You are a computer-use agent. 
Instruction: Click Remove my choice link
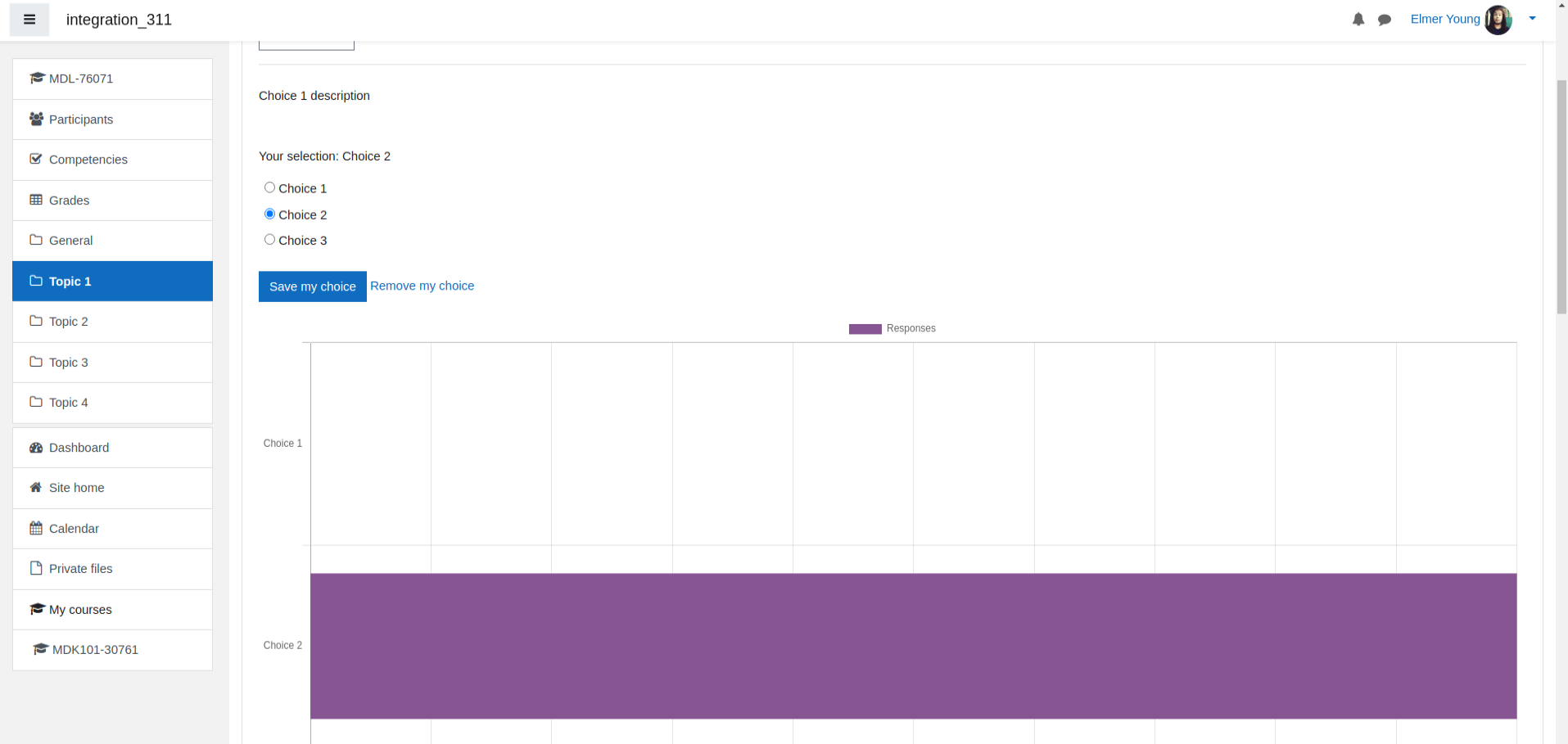coord(422,286)
